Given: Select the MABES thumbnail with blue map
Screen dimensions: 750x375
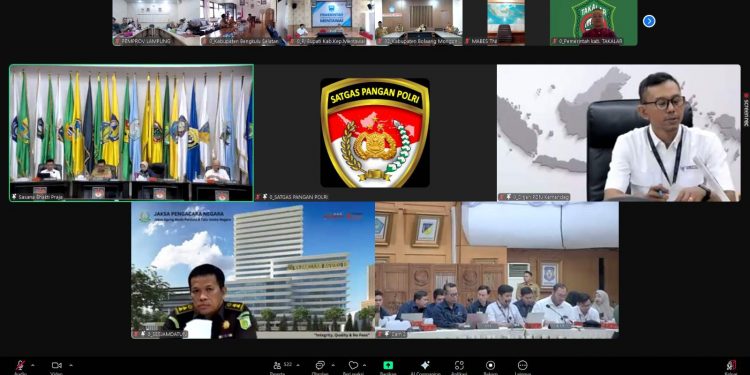Looking at the screenshot, I should (x=506, y=22).
